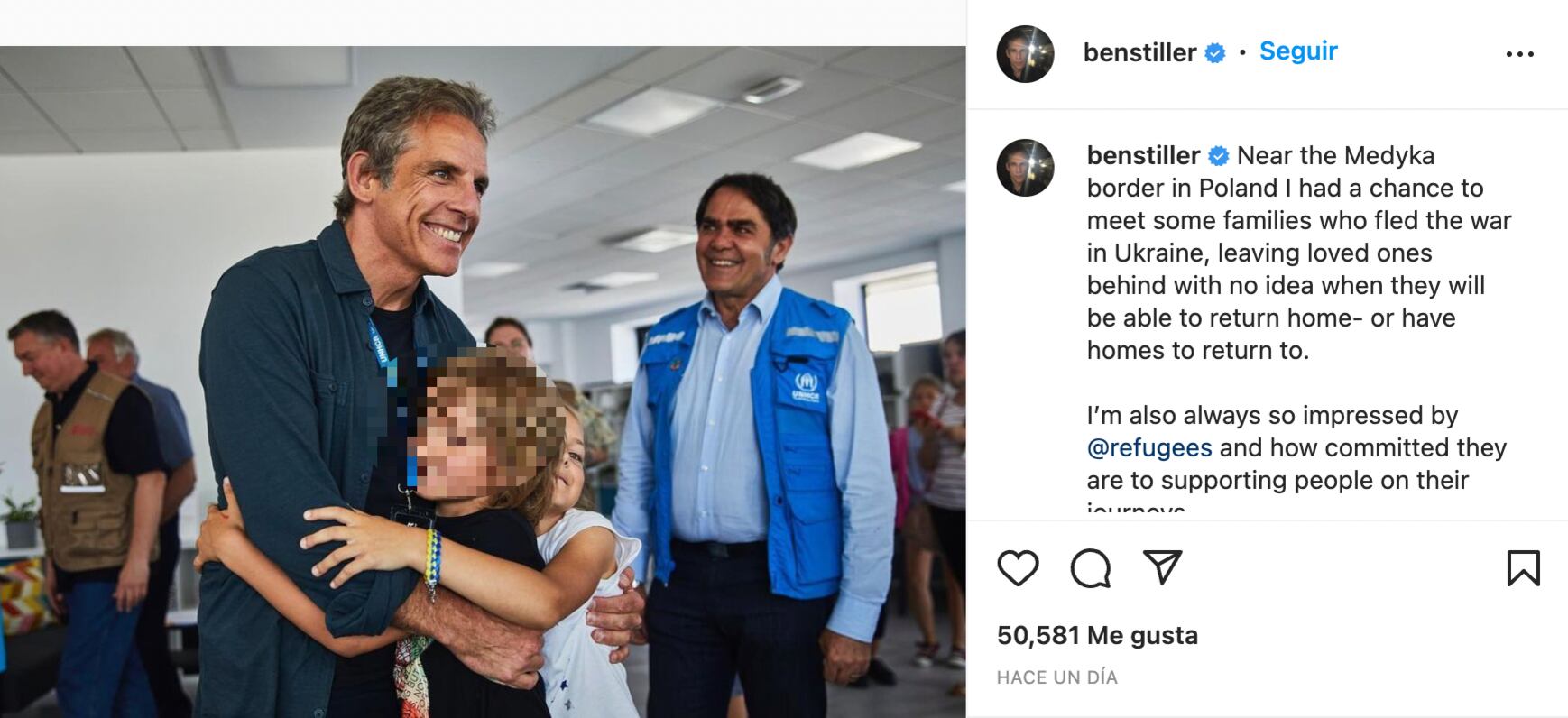Viewport: 1568px width, 718px height.
Task: Click the verified badge in the post header
Action: coord(1215,53)
